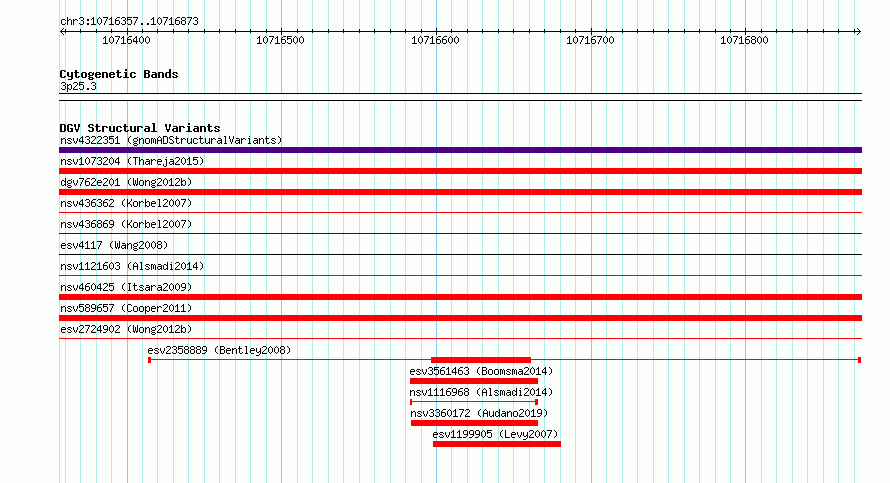Click the esv1199905 Levy2007 variant bar
This screenshot has height=483, width=890.
click(497, 444)
